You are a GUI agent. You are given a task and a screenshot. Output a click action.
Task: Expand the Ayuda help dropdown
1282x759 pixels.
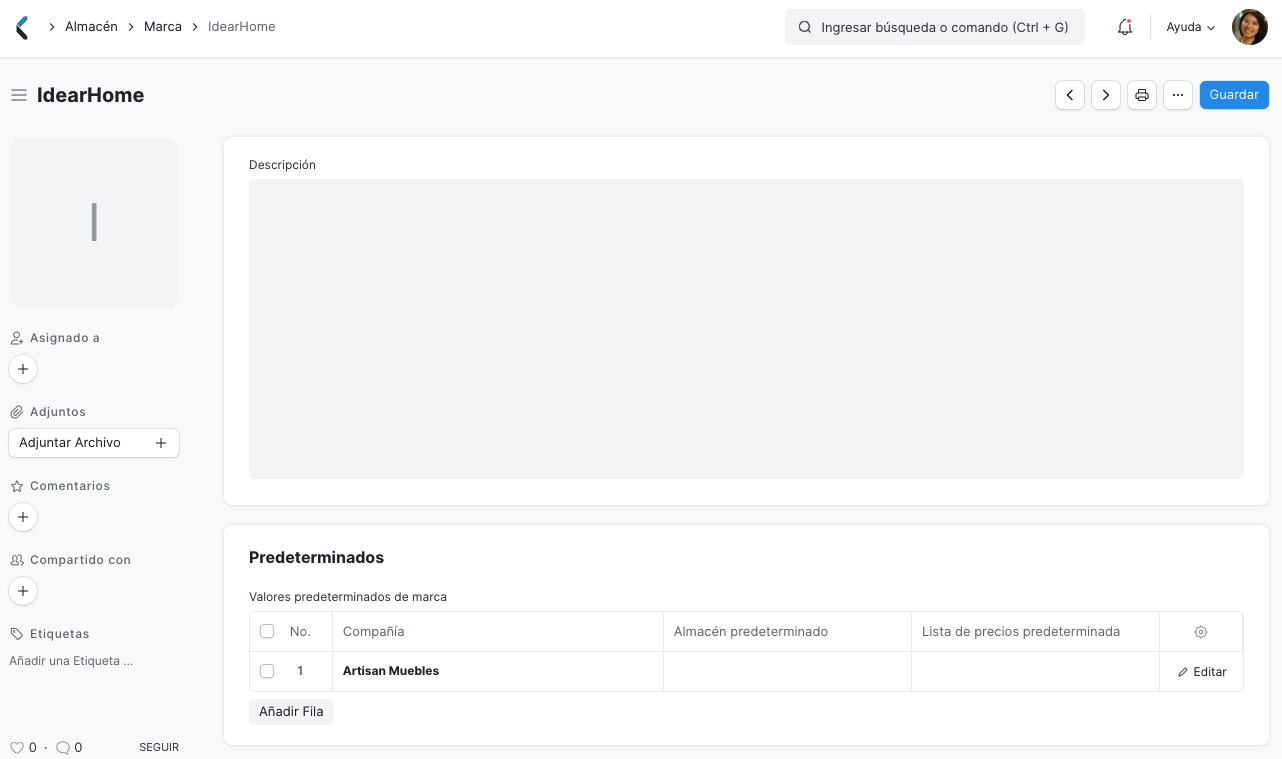pyautogui.click(x=1191, y=27)
